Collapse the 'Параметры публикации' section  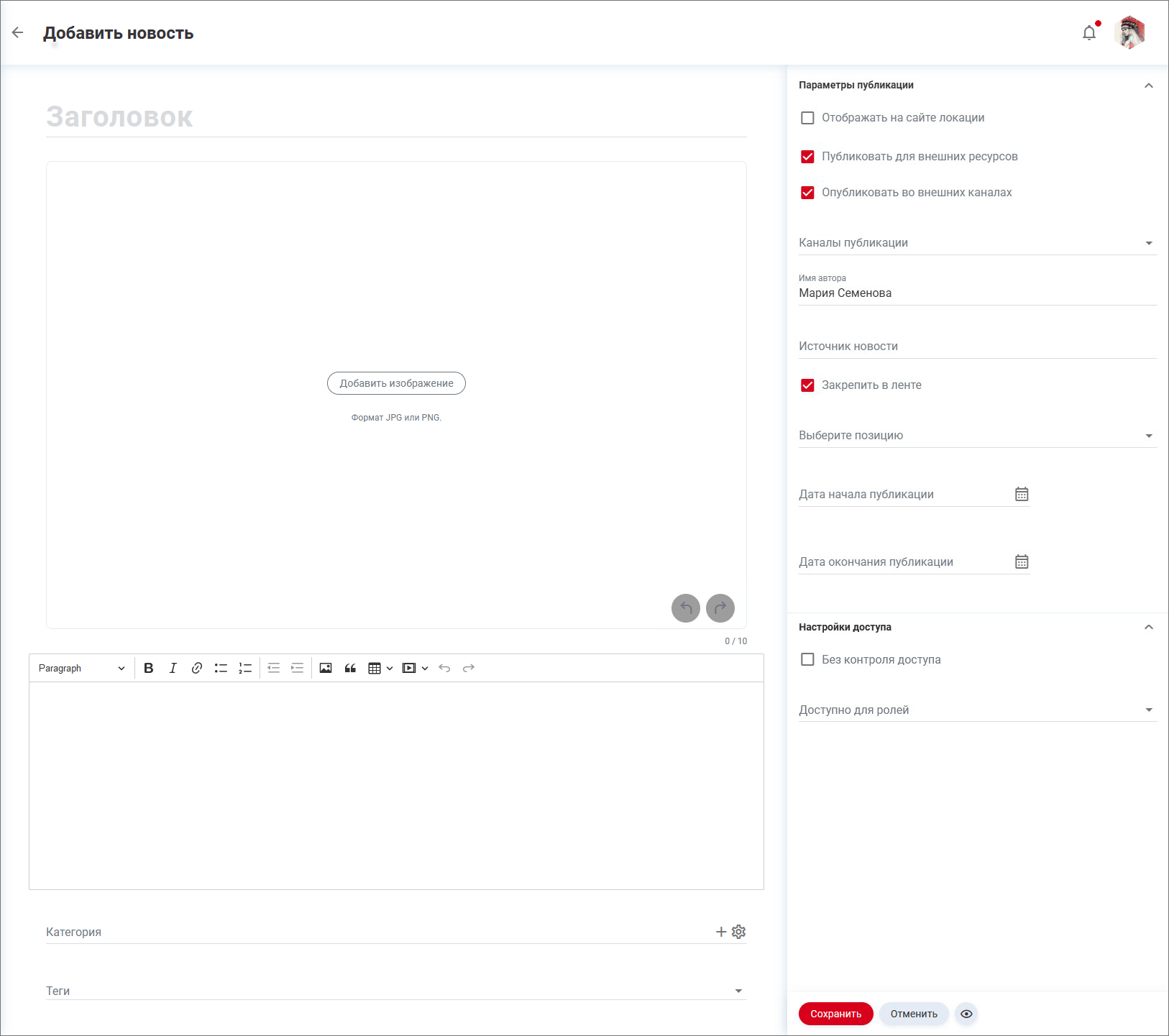(1149, 86)
